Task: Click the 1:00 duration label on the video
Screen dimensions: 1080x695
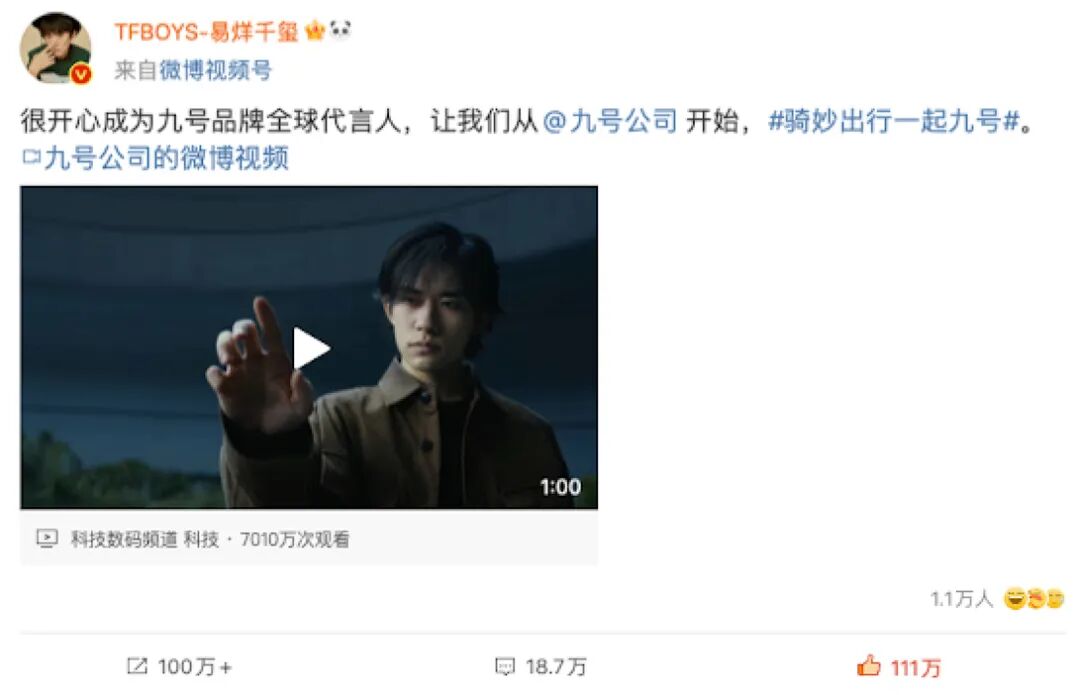Action: pos(561,487)
